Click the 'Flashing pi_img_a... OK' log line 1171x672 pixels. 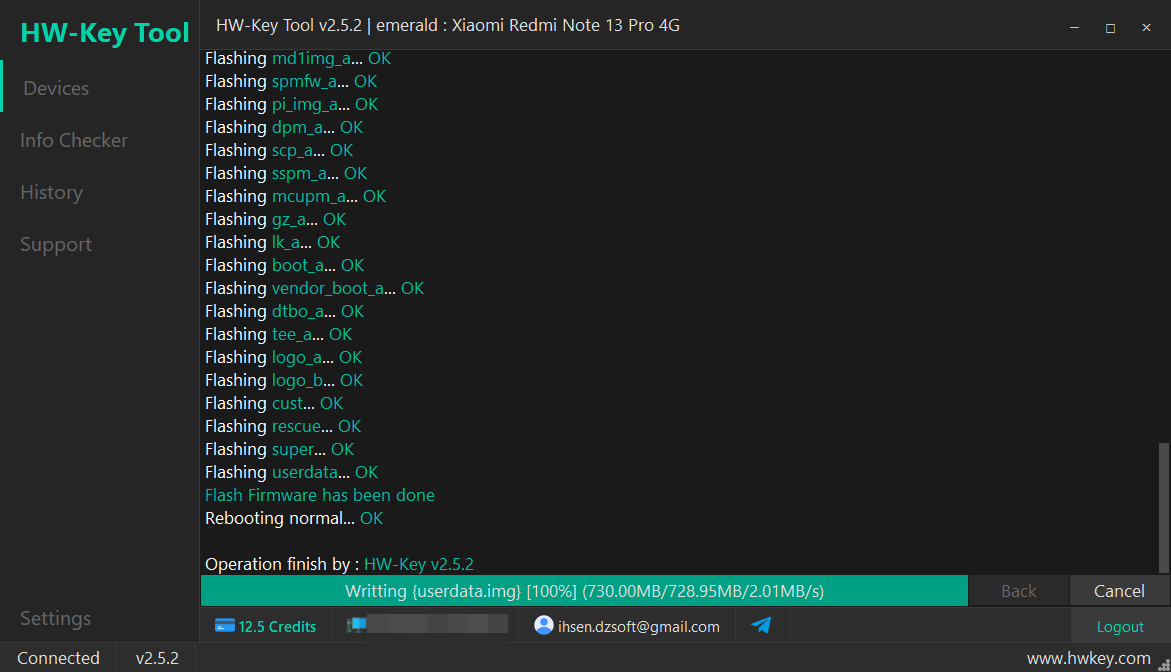(x=291, y=104)
